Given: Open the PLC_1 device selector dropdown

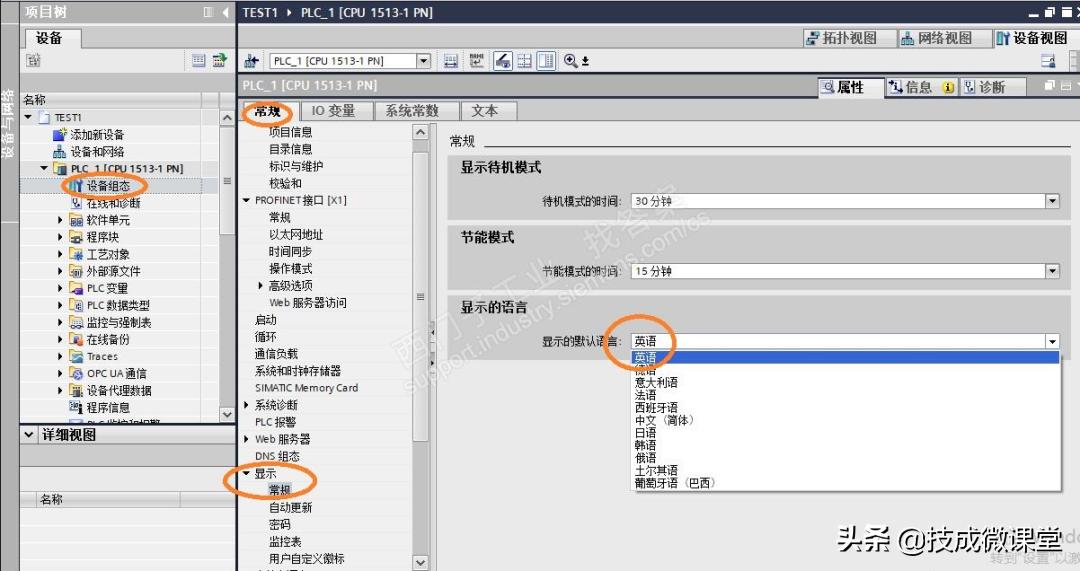Looking at the screenshot, I should [423, 61].
